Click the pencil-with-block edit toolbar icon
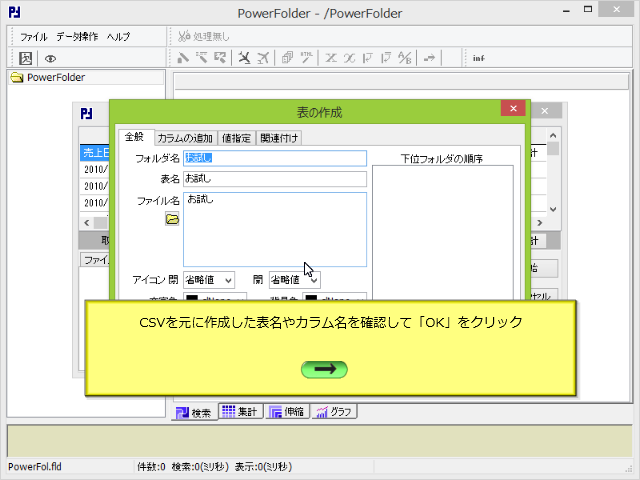640x480 pixels. point(182,58)
